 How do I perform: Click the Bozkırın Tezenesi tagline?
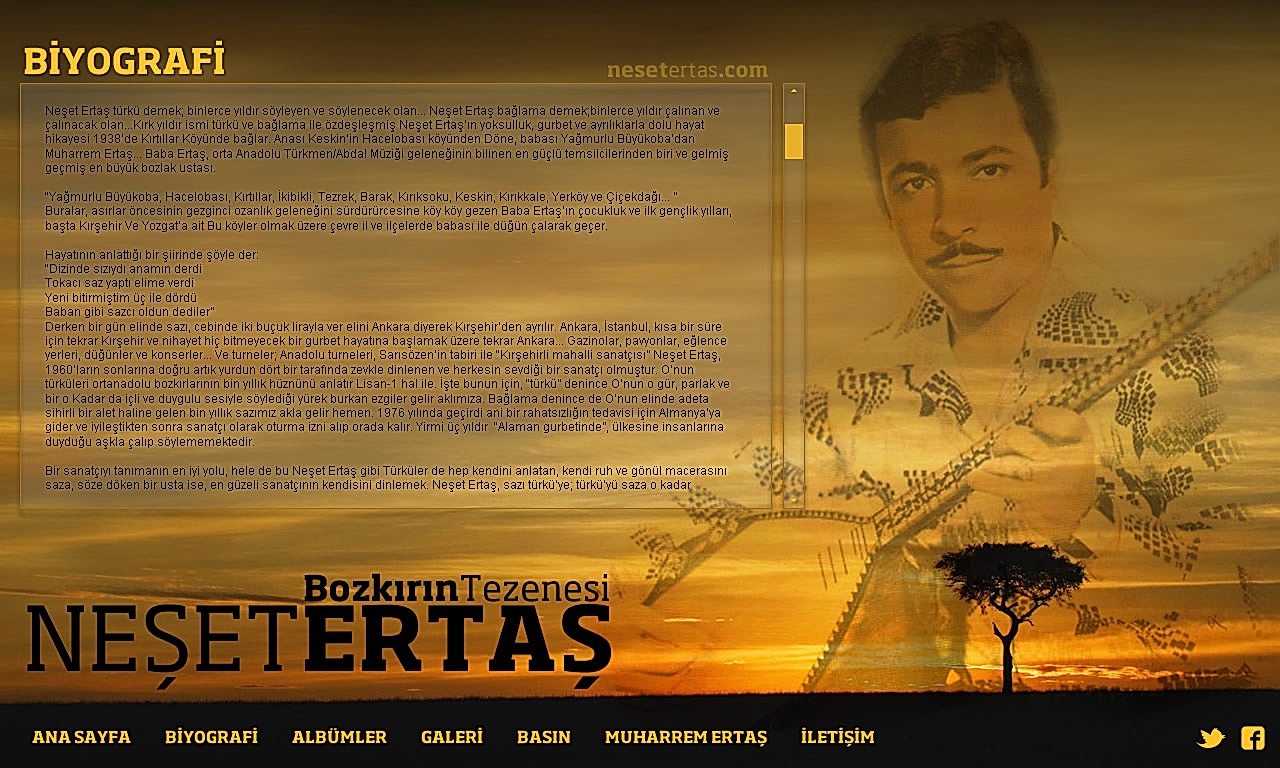(456, 587)
